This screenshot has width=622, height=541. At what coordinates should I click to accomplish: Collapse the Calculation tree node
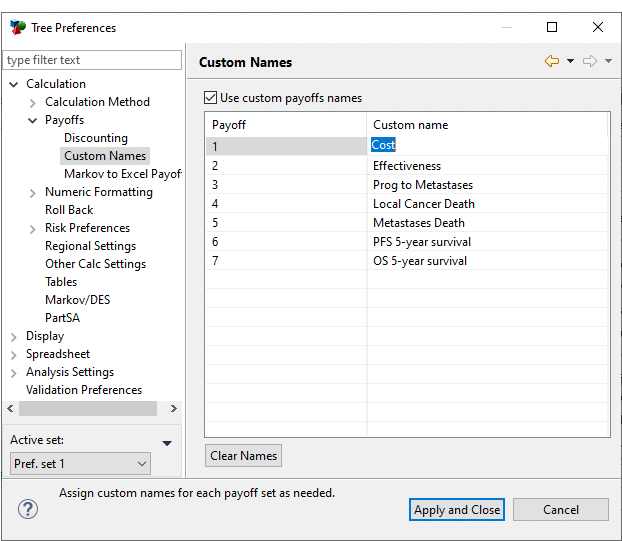pos(14,85)
